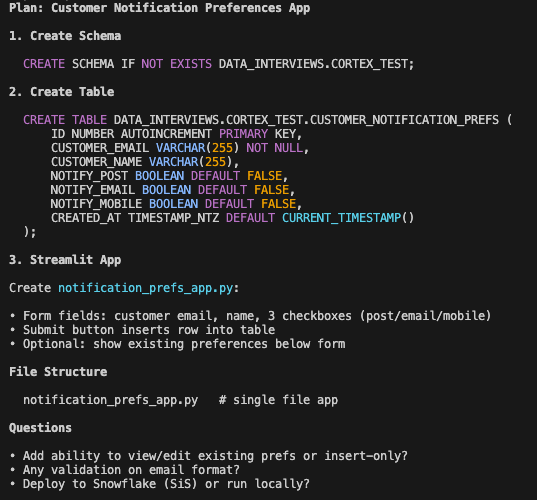The image size is (537, 500).
Task: Open the notification_prefs_app.py file reference
Action: [x=146, y=288]
